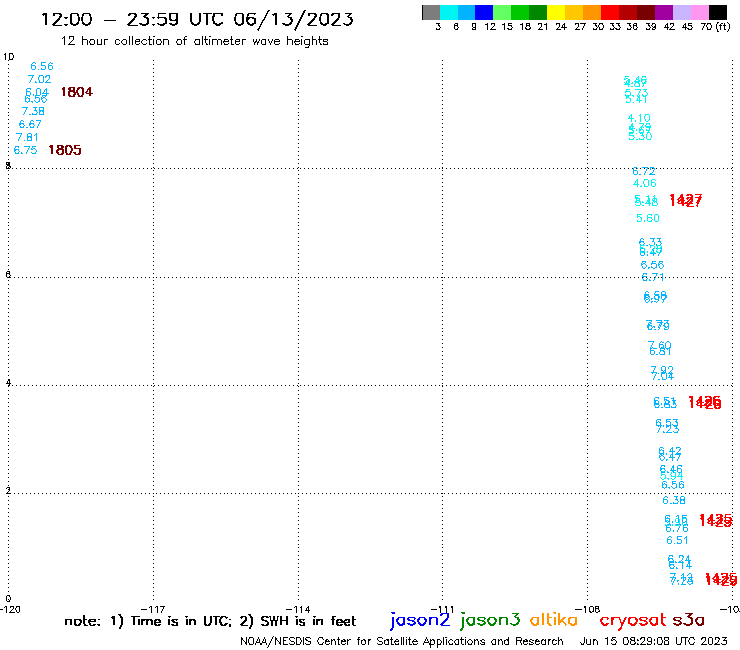Click the black swatch at legend end
This screenshot has width=740, height=650.
click(718, 12)
